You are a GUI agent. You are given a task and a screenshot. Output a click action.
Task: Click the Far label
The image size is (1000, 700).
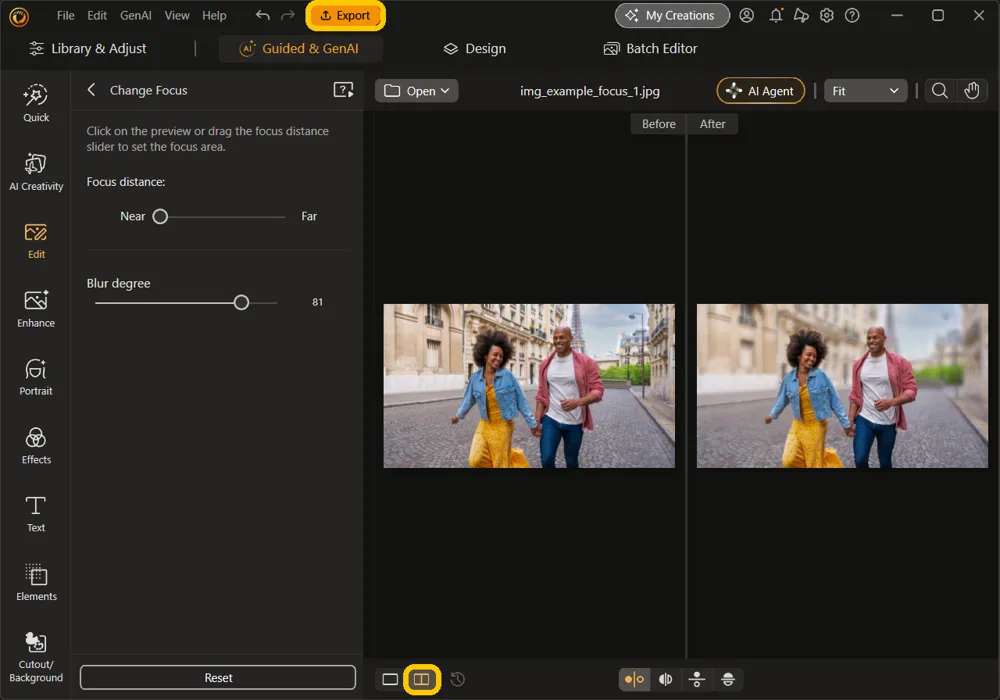click(309, 216)
